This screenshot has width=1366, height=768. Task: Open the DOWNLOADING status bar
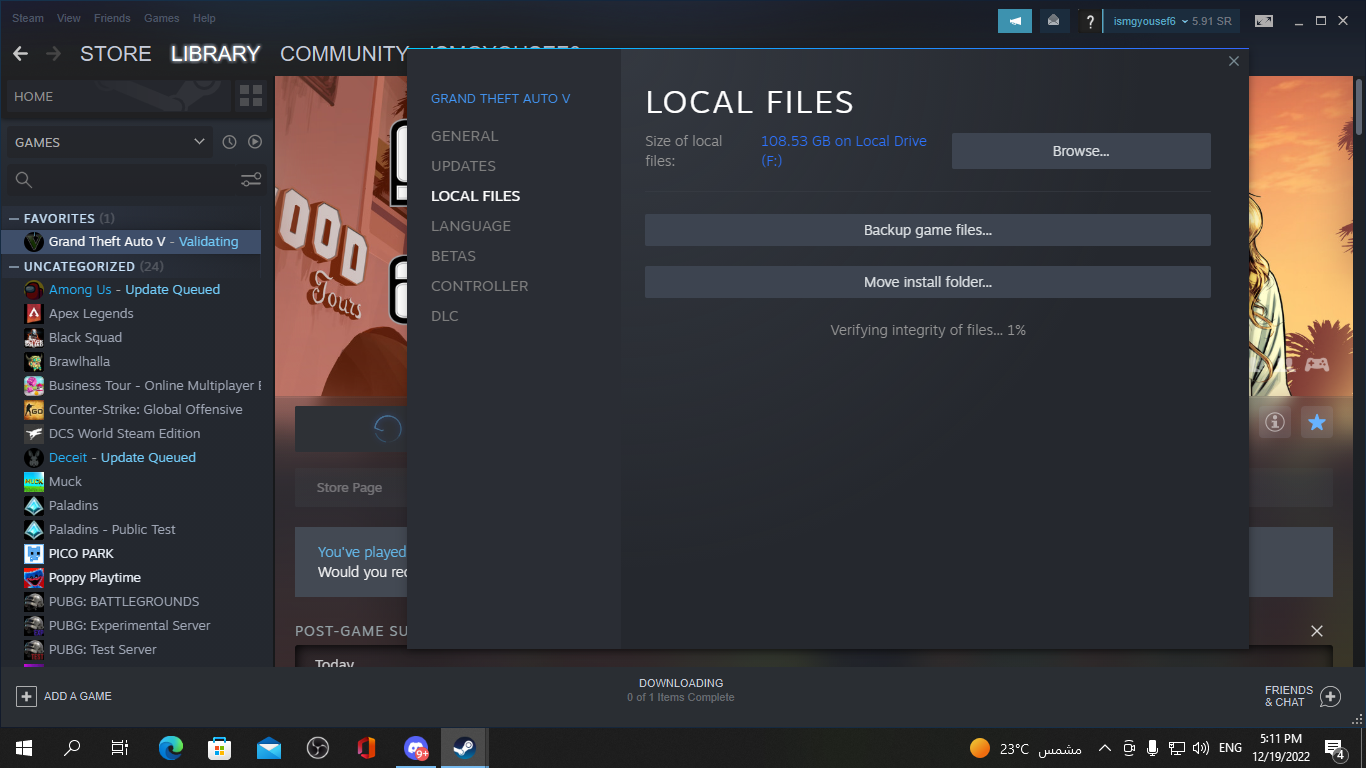[681, 690]
